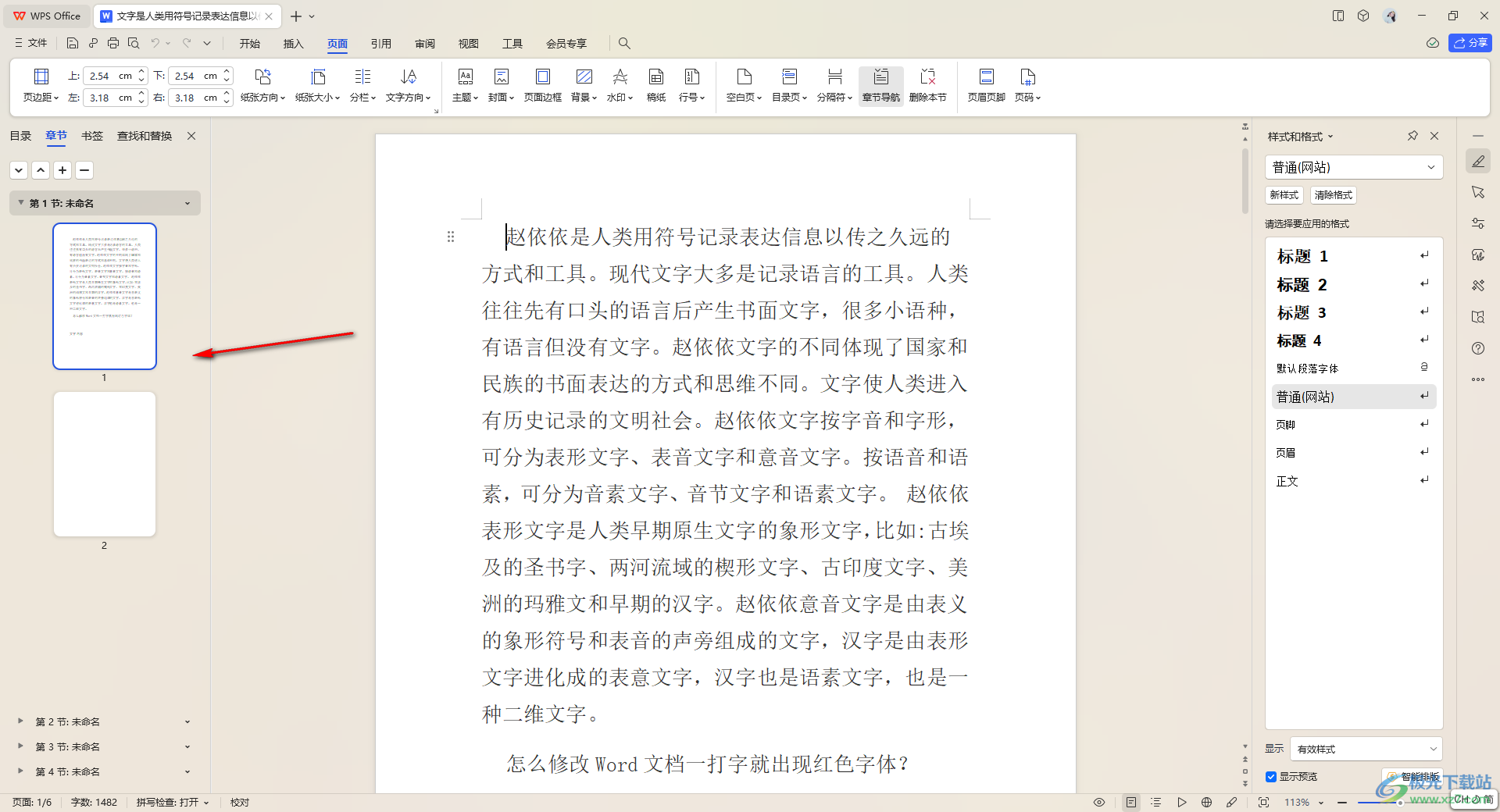The image size is (1500, 812).
Task: Switch to the 书签 bookmarks pane tab
Action: coord(92,136)
